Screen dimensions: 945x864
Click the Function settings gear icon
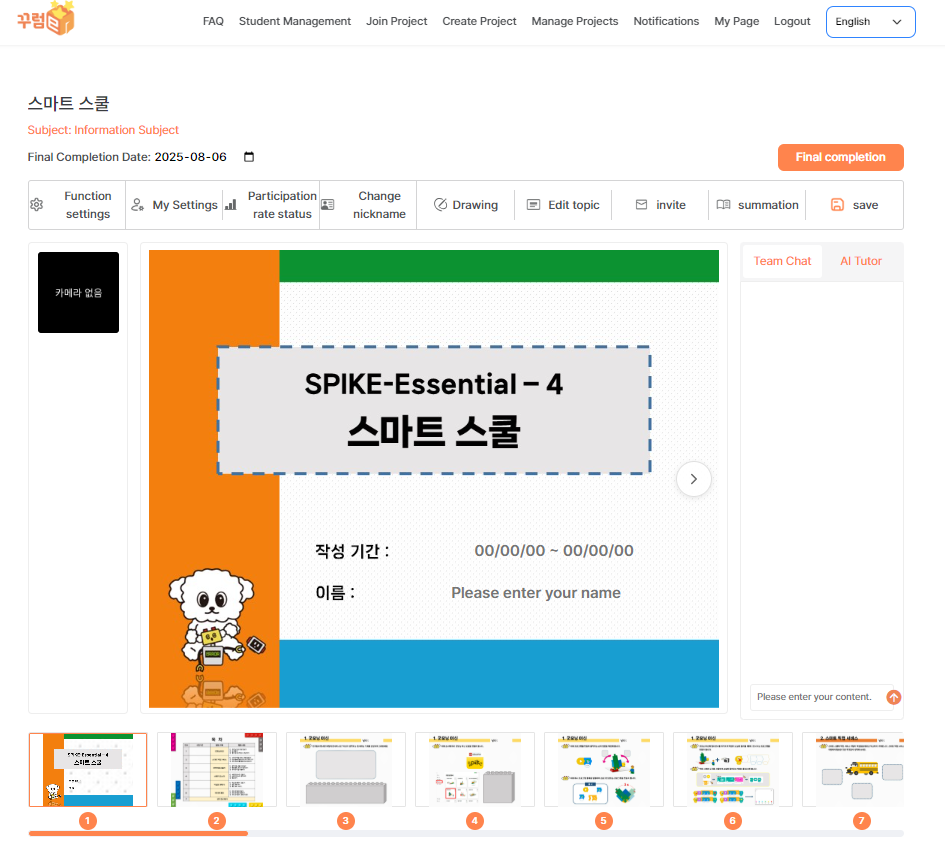37,205
